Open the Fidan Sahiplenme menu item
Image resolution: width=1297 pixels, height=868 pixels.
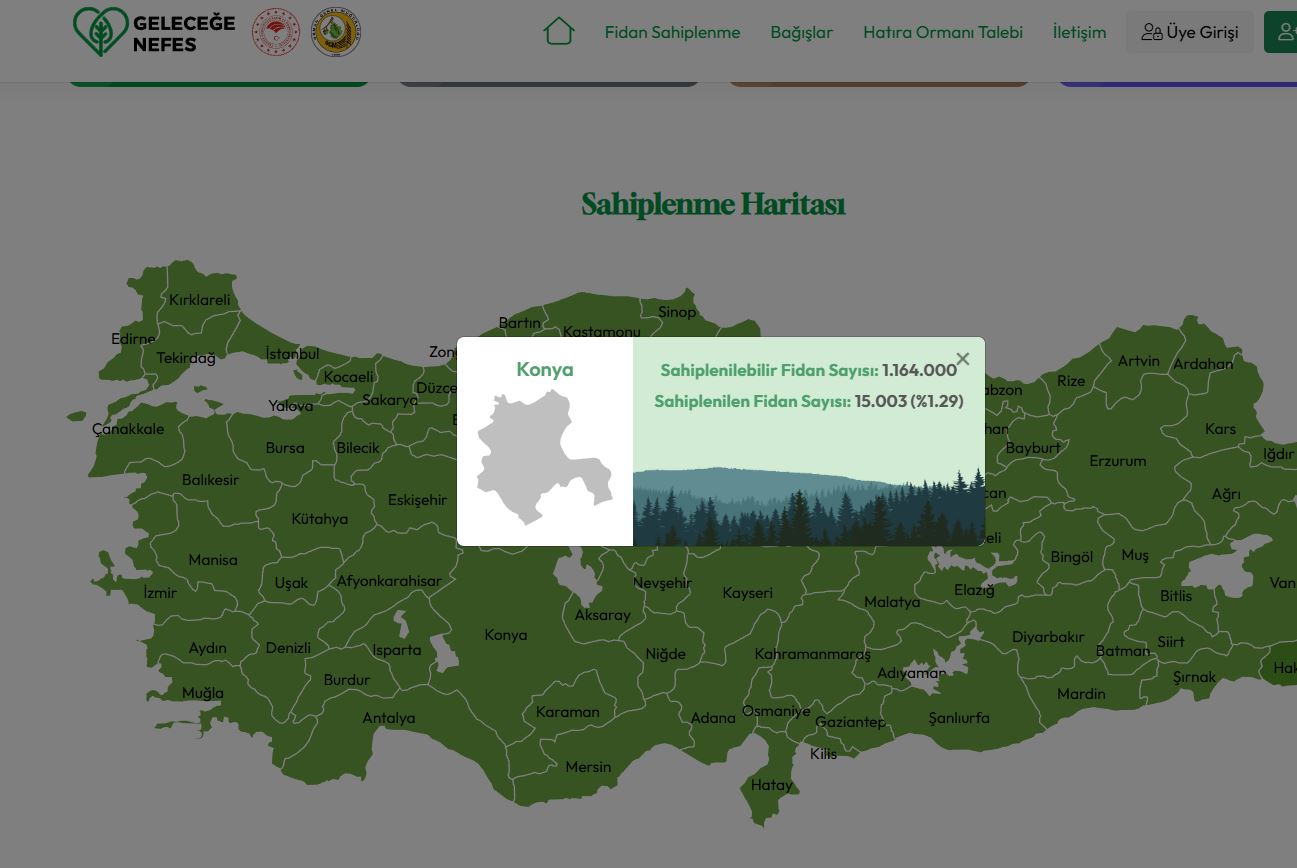tap(672, 32)
